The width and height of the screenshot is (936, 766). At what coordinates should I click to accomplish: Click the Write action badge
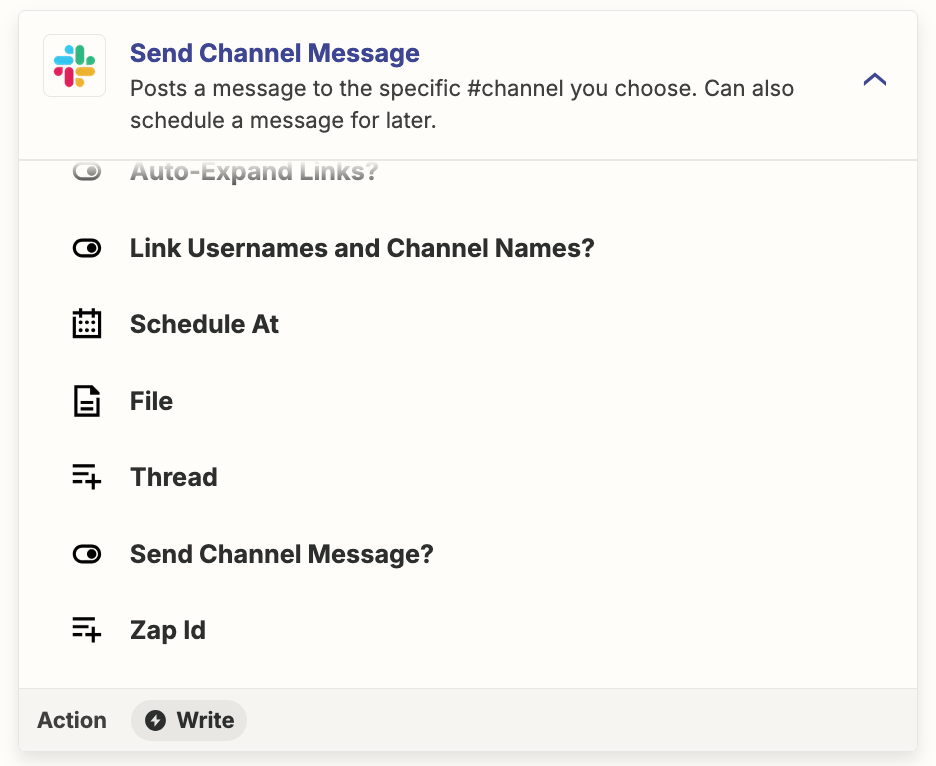189,721
